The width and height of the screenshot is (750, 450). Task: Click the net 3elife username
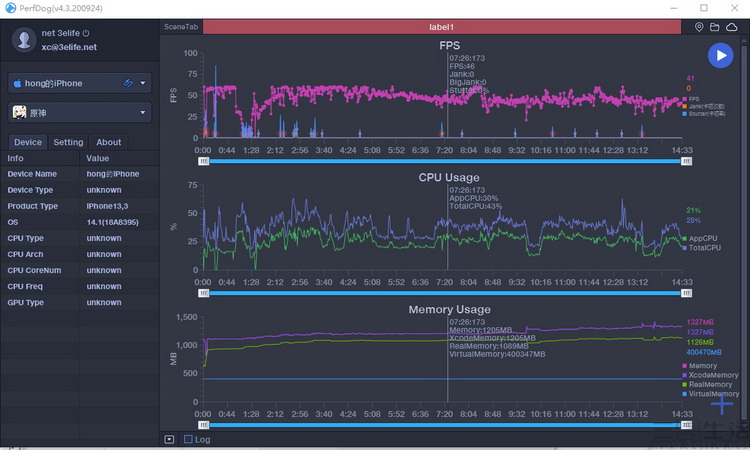(x=60, y=33)
